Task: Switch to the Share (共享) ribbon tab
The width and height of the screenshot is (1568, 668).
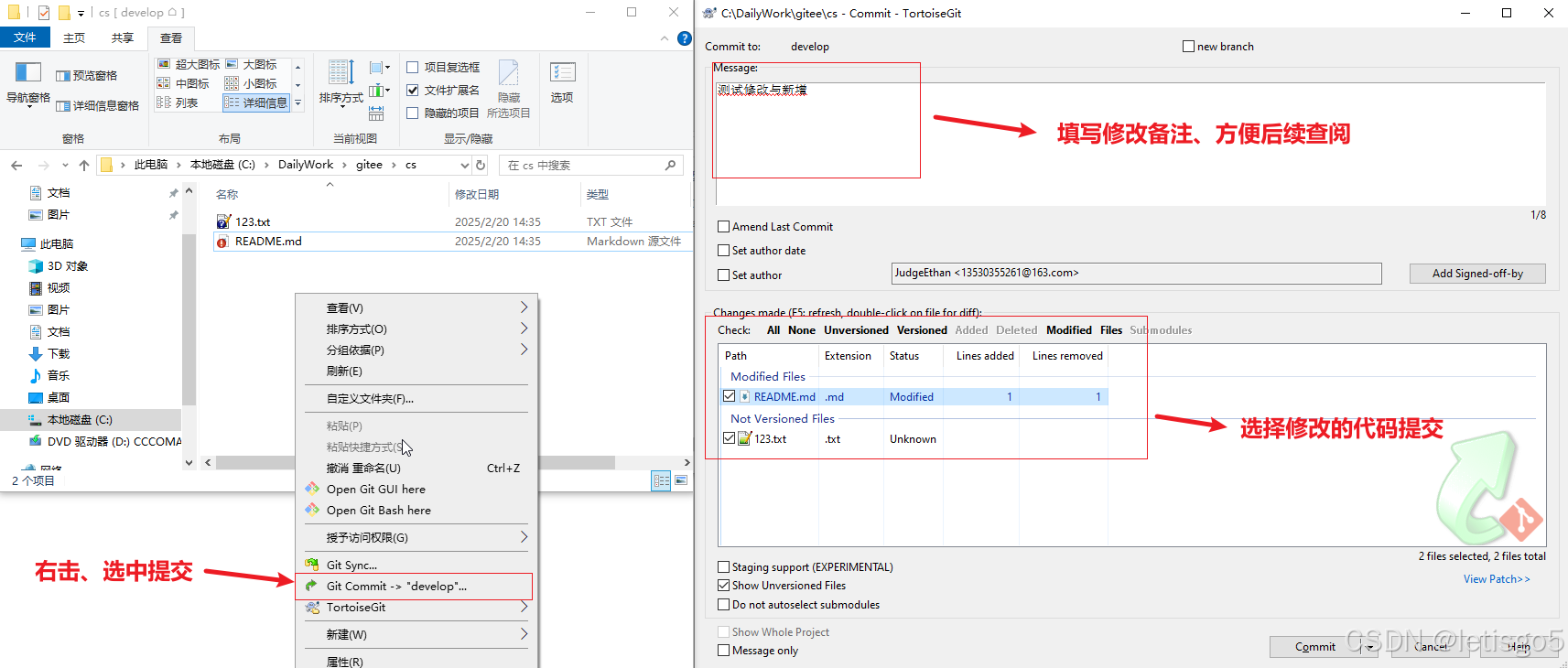Action: point(123,38)
